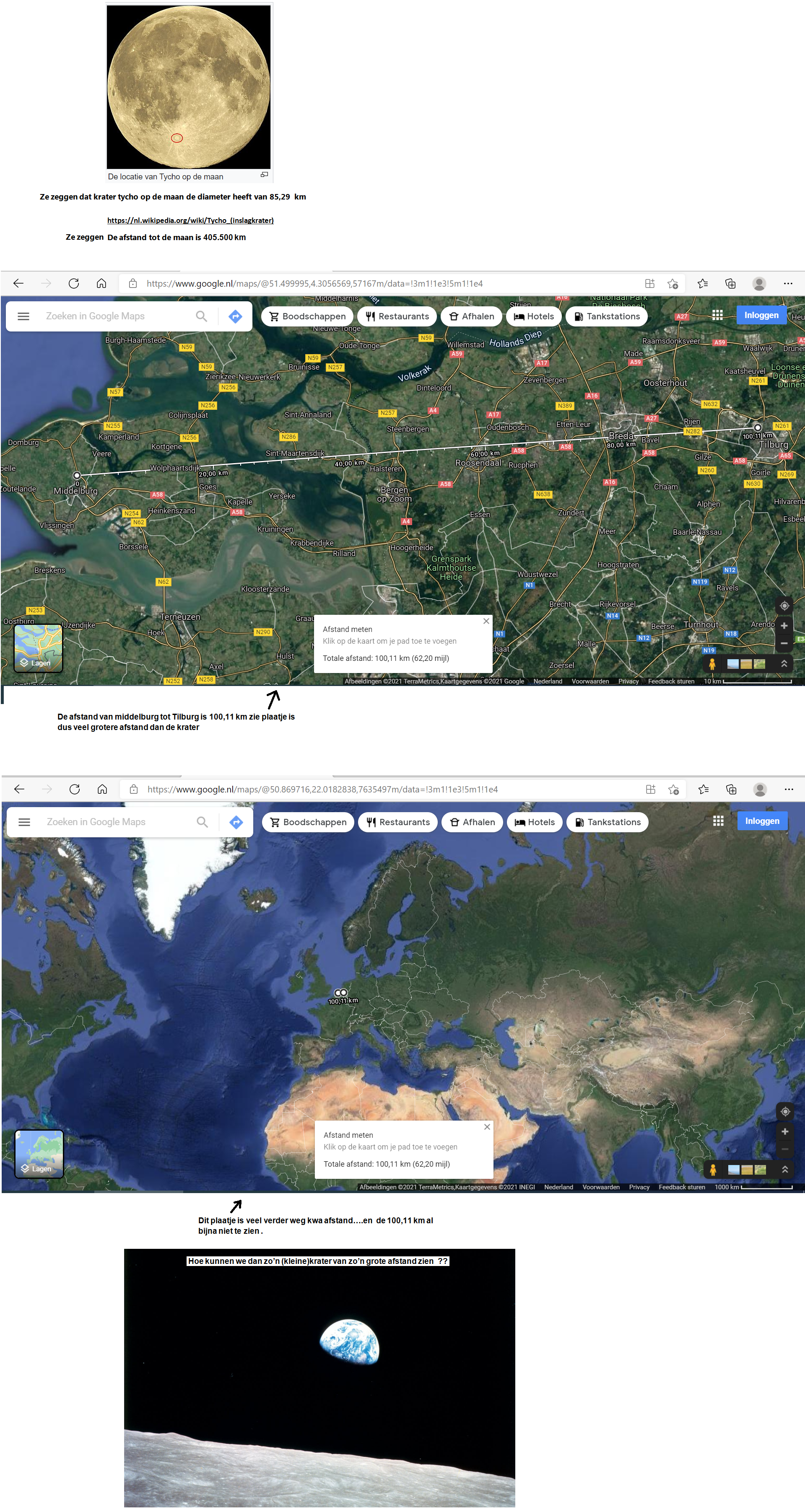Click the imagery thumbnails strip on the Zeeland map

[746, 664]
